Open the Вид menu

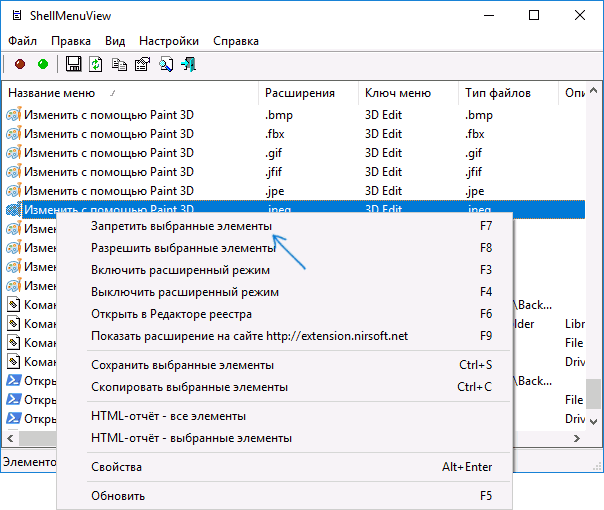(x=115, y=41)
